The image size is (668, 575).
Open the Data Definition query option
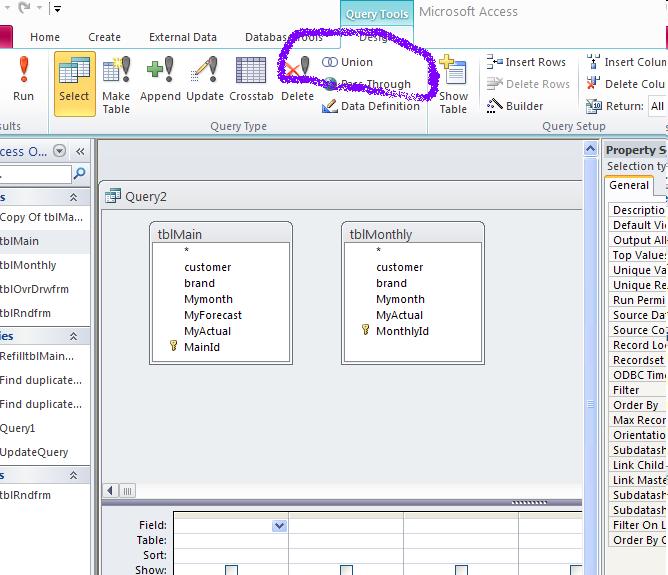pos(371,106)
